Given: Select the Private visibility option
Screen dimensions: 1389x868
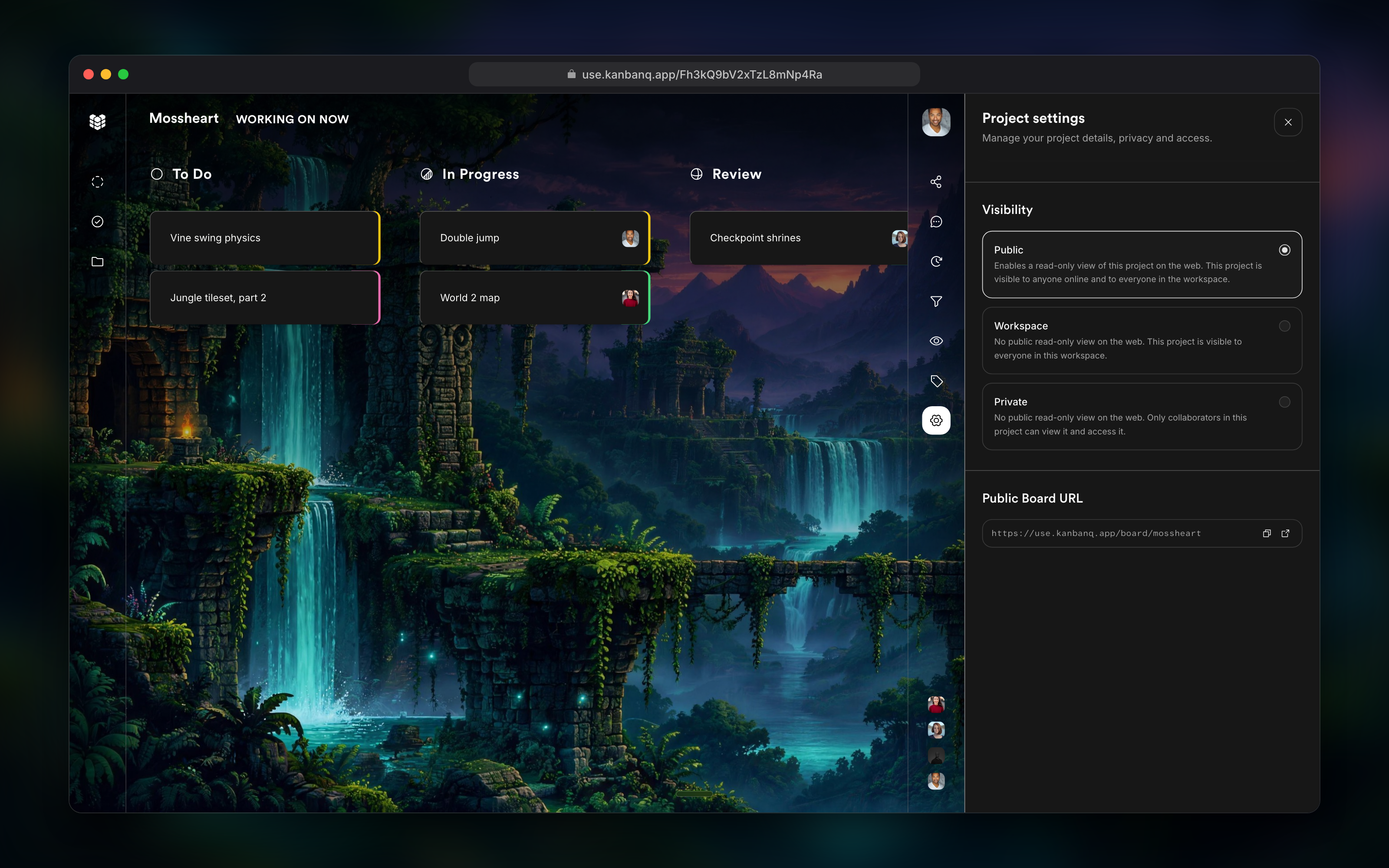Looking at the screenshot, I should click(1142, 416).
